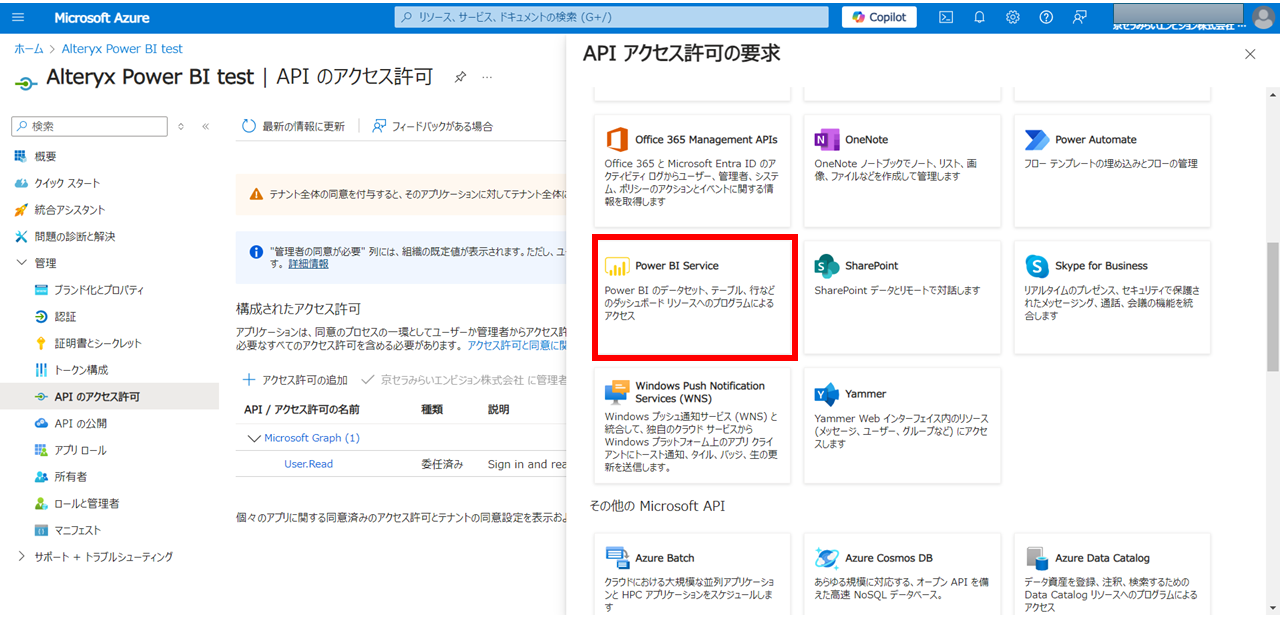This screenshot has height=620, width=1280.
Task: Open Copilot from the top bar
Action: [879, 17]
